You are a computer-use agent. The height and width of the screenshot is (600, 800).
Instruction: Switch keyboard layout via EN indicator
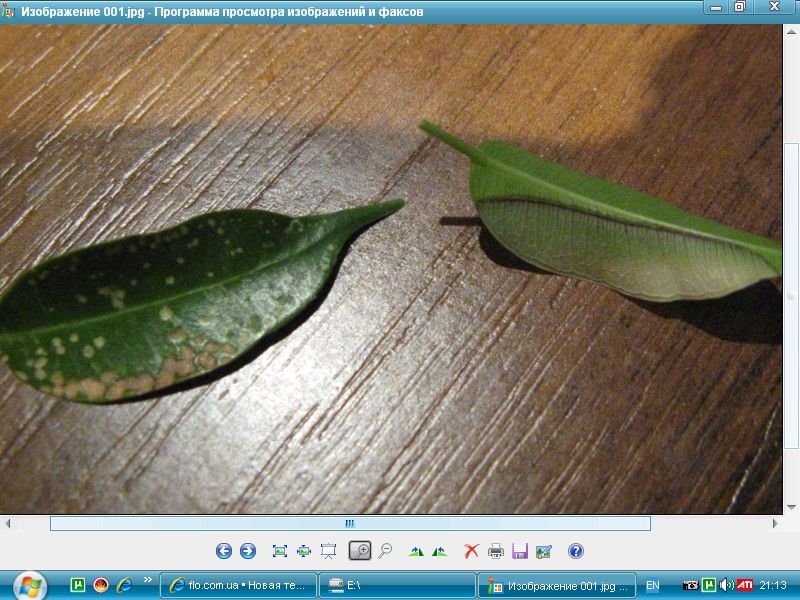[653, 587]
